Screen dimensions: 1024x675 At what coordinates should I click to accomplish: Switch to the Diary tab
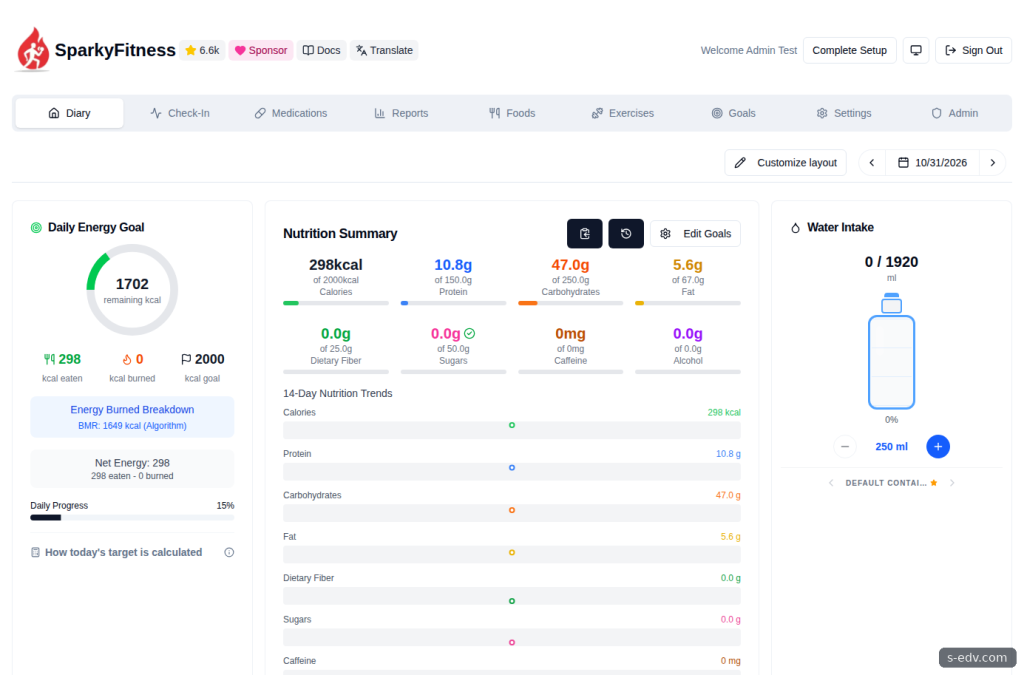pos(69,113)
